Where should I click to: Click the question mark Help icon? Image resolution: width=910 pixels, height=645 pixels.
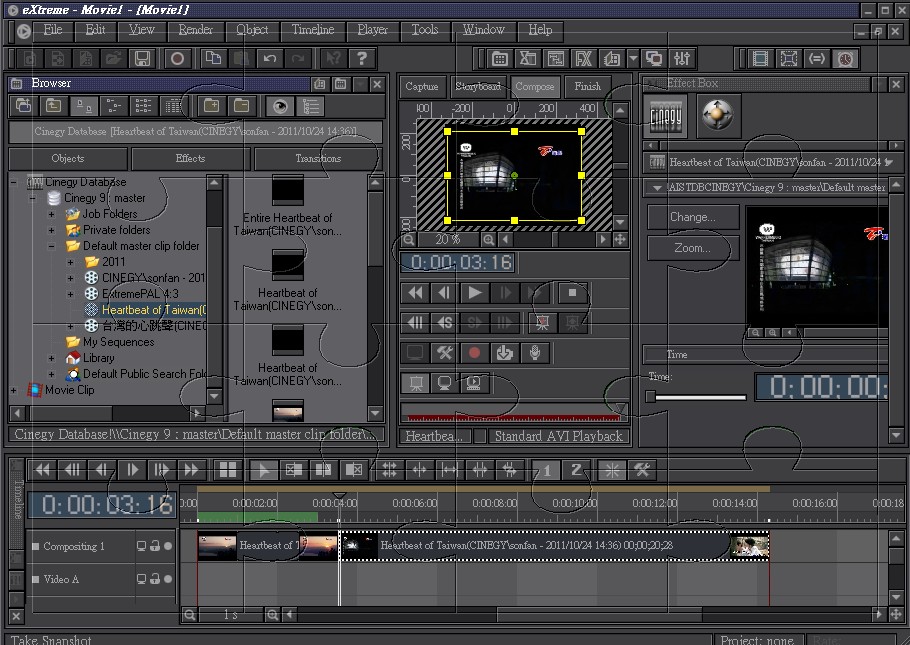(362, 59)
